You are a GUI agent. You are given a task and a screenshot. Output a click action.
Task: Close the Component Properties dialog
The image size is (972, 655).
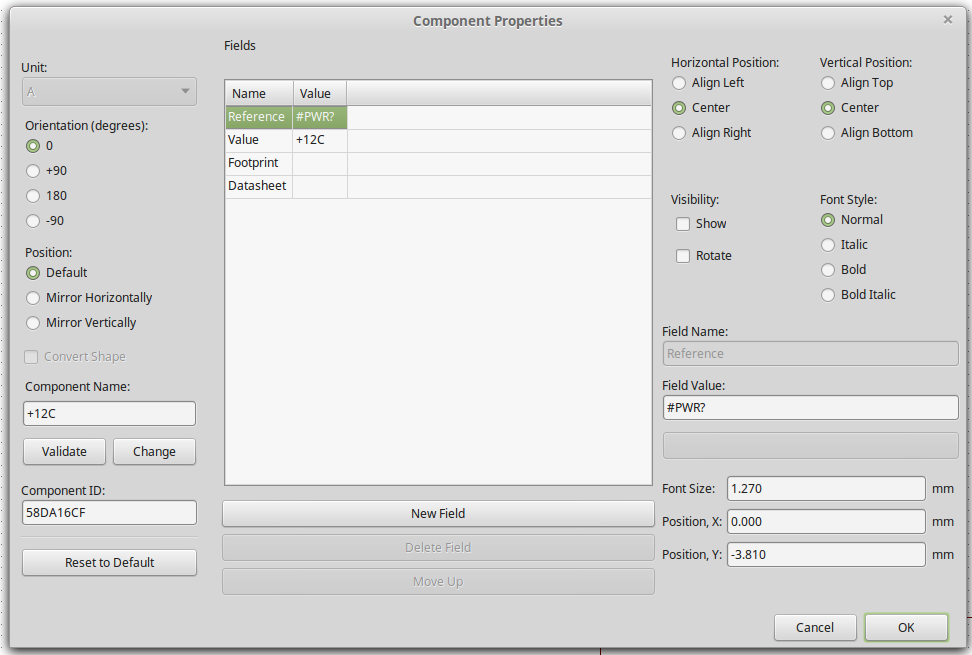948,20
